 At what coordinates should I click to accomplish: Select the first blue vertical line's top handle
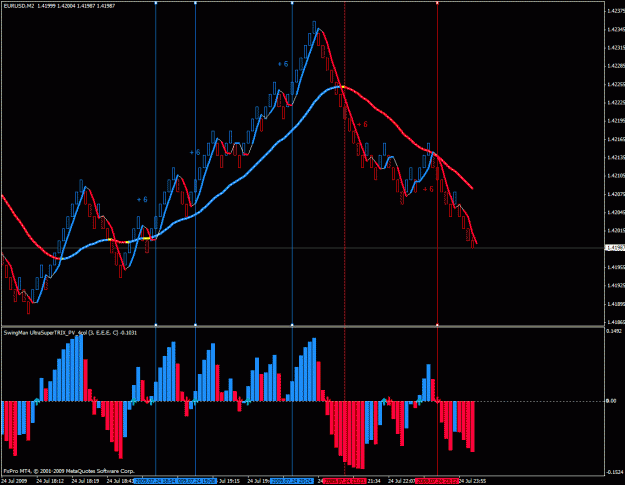(155, 3)
